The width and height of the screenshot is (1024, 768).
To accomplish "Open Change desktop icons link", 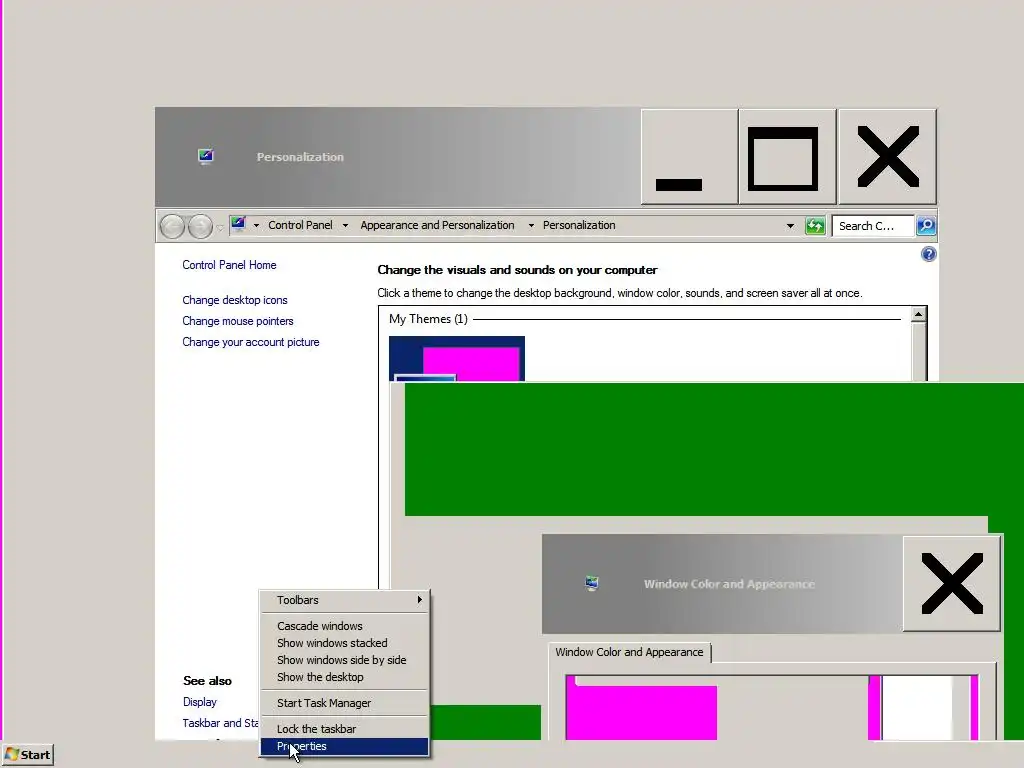I will tap(235, 300).
